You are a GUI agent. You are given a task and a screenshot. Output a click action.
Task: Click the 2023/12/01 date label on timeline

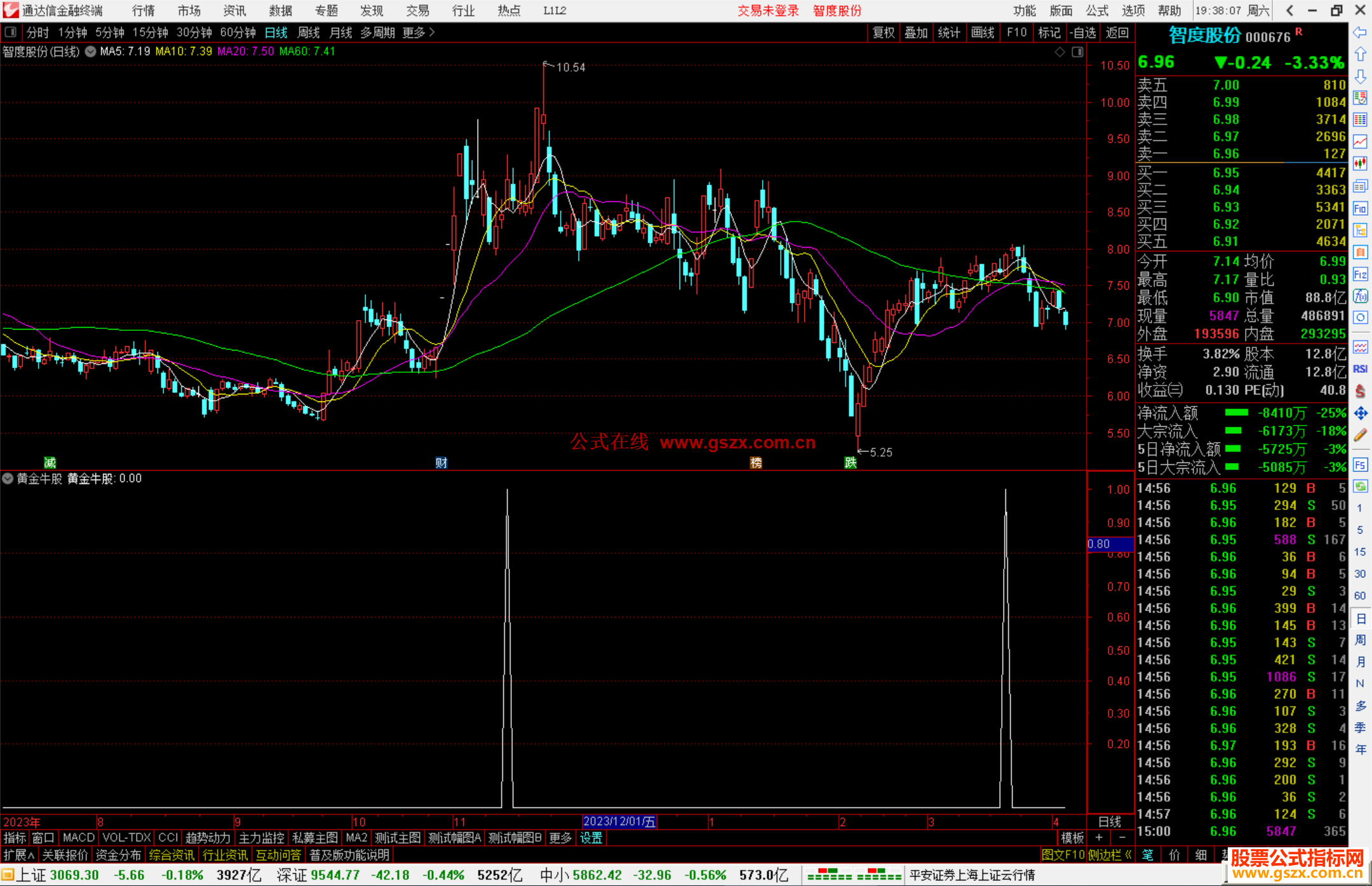[x=619, y=822]
